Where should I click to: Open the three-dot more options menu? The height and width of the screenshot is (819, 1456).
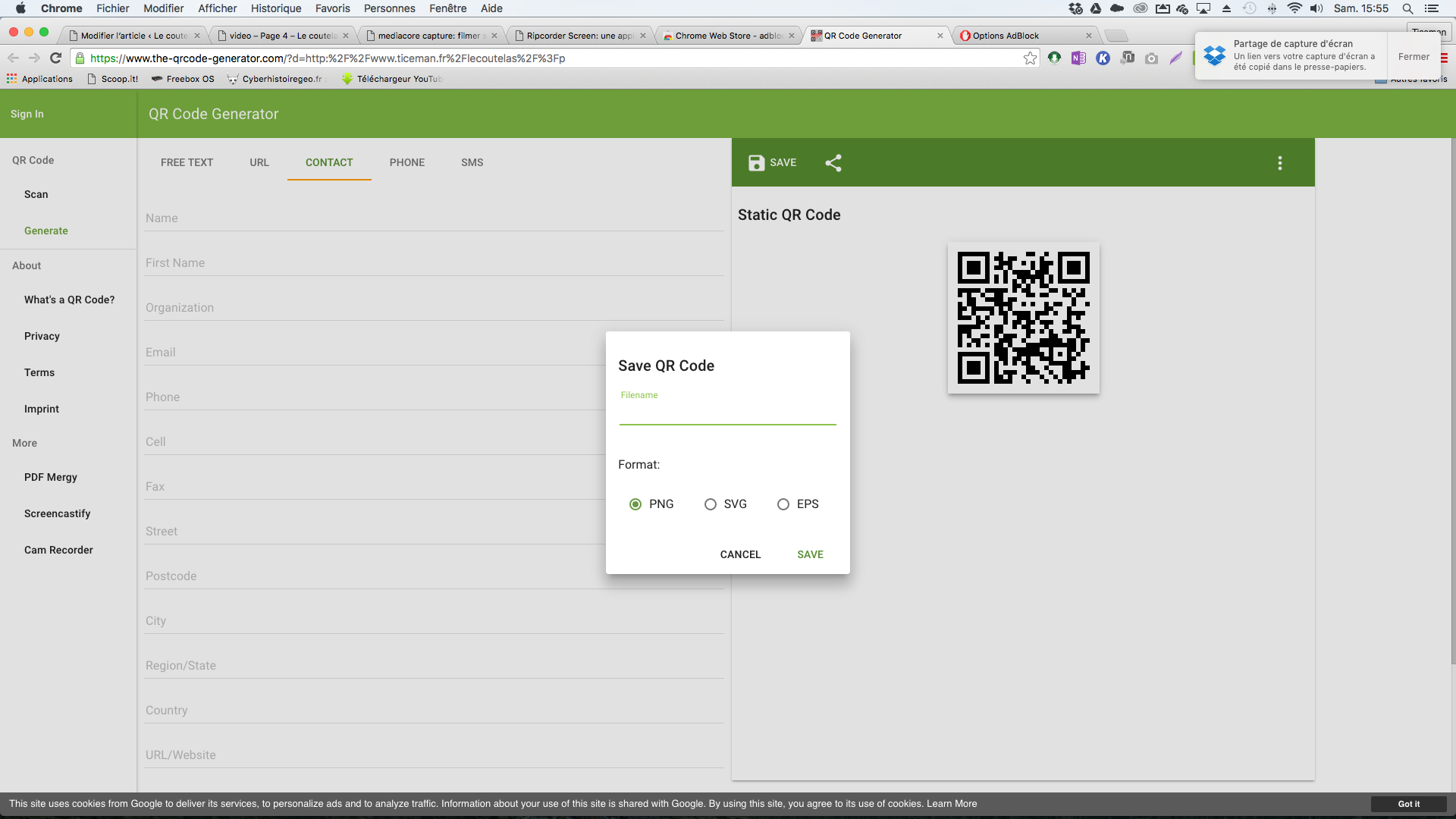pyautogui.click(x=1280, y=162)
